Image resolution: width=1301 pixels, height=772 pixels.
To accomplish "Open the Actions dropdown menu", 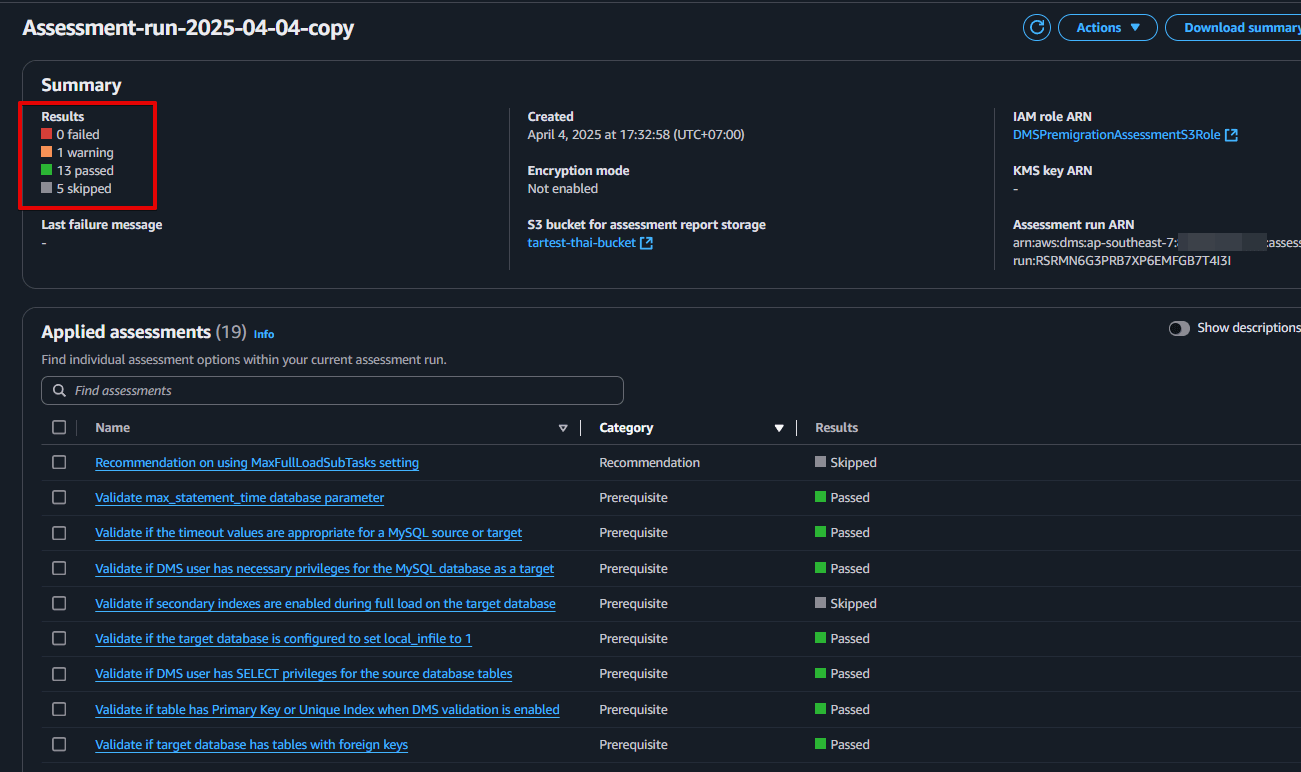I will (x=1108, y=27).
